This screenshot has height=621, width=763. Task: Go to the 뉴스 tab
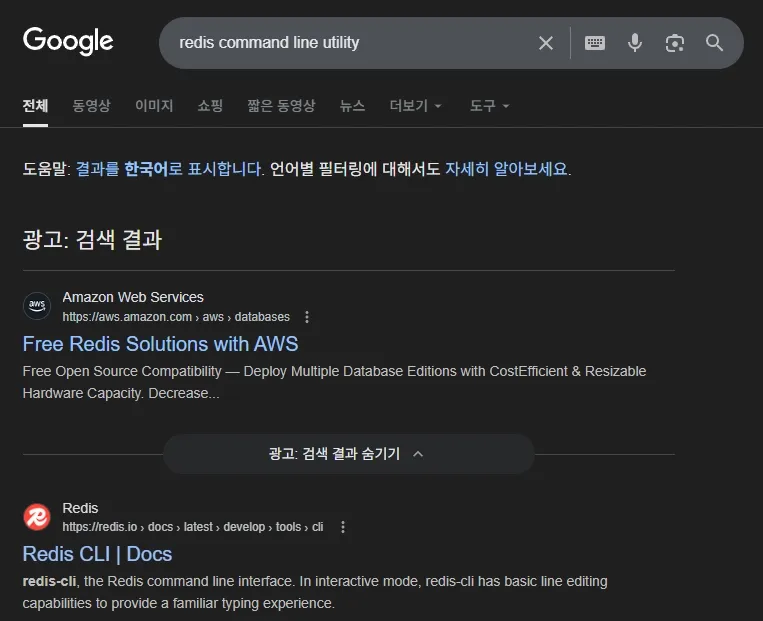(352, 106)
